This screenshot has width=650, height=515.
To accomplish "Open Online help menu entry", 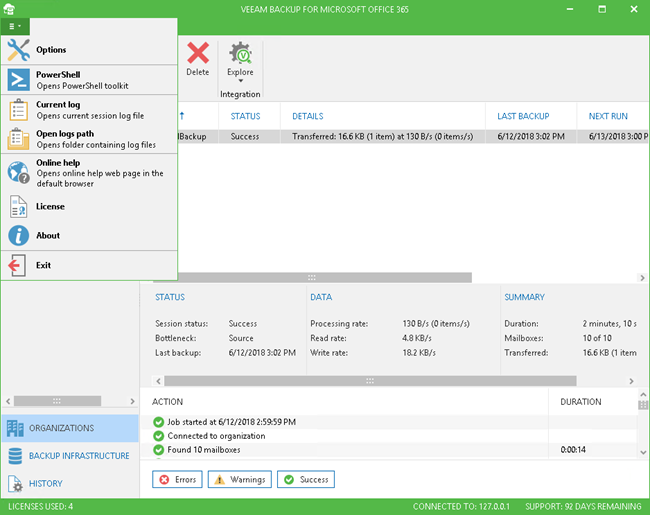I will pyautogui.click(x=89, y=172).
